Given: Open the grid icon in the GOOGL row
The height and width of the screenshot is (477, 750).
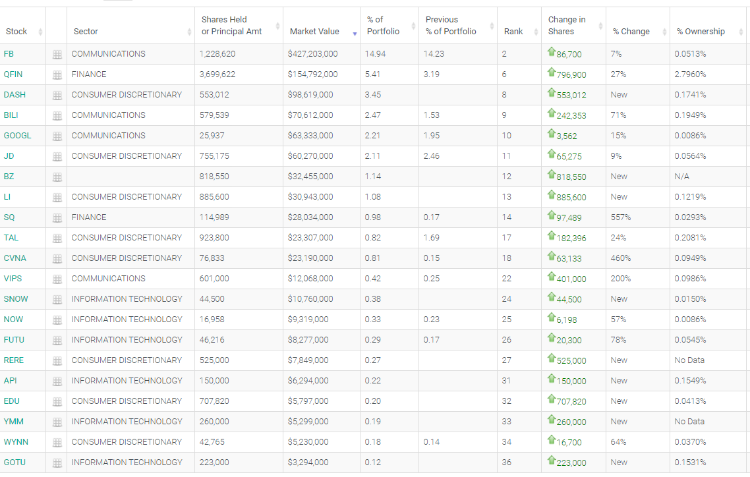Looking at the screenshot, I should click(57, 136).
